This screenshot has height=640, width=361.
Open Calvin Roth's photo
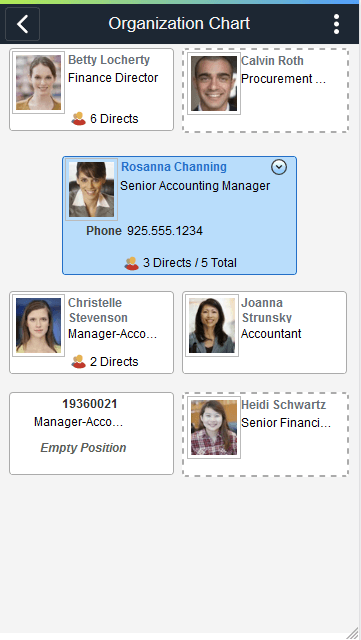click(x=214, y=84)
